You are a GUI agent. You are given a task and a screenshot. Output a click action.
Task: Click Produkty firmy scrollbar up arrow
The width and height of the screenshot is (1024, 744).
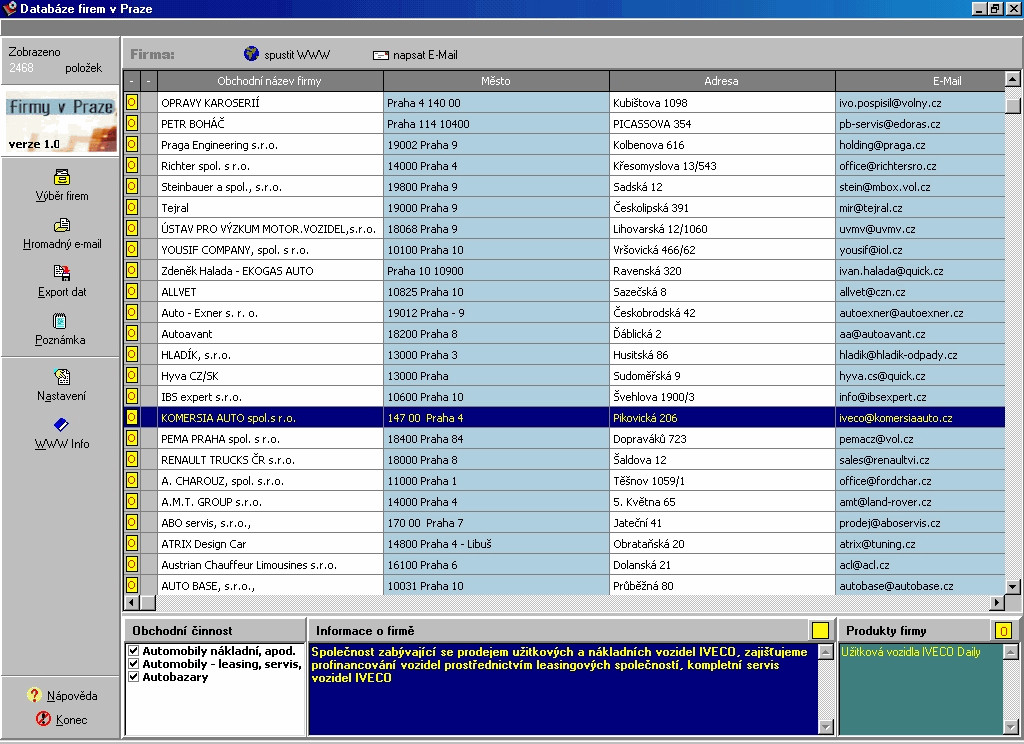1011,651
